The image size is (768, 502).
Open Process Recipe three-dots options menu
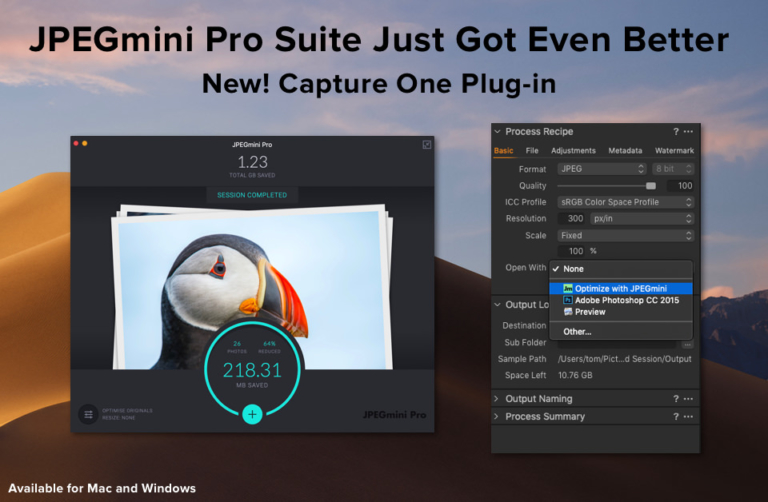point(688,131)
